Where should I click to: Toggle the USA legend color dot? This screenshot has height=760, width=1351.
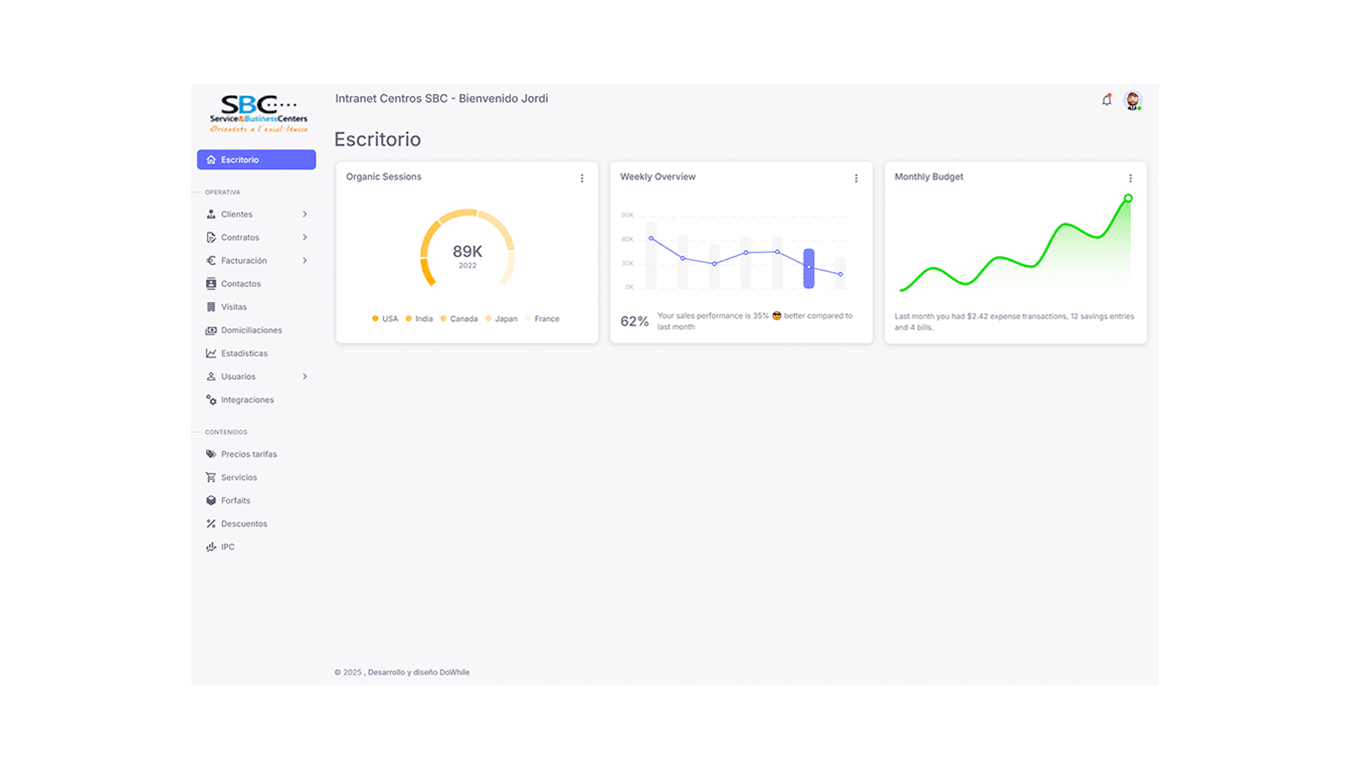pos(375,319)
